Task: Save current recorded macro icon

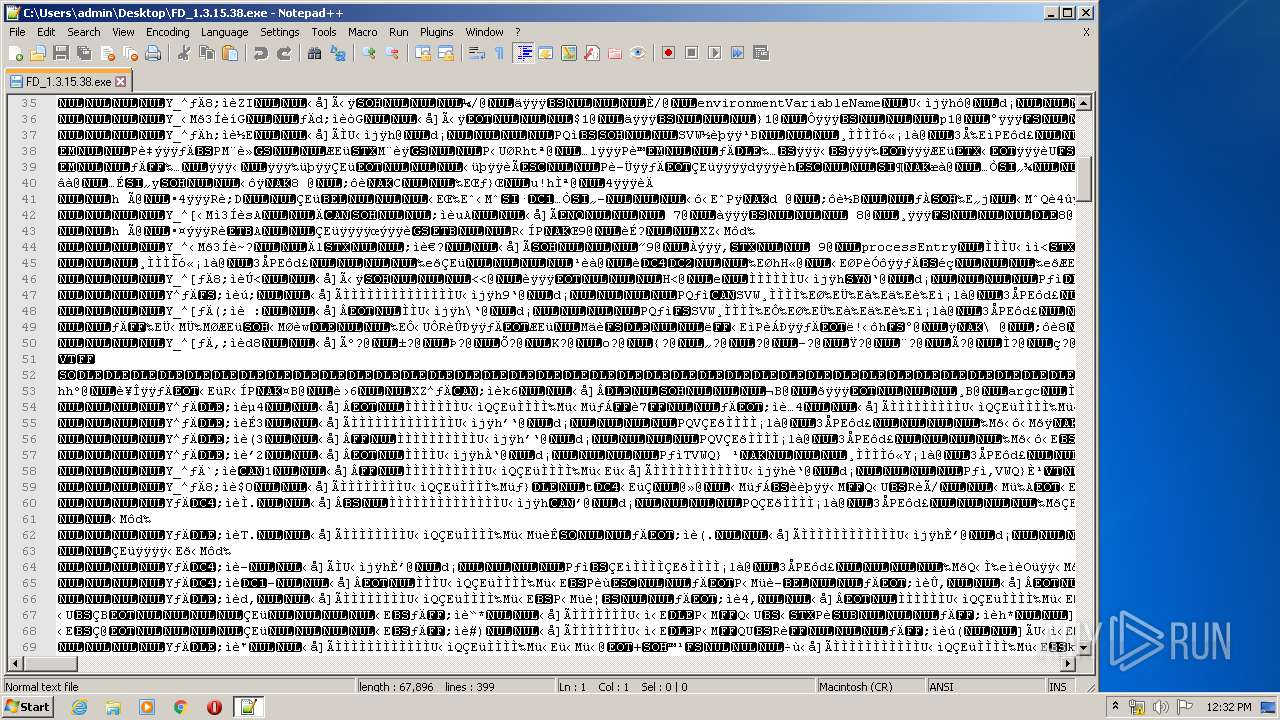Action: [x=761, y=53]
